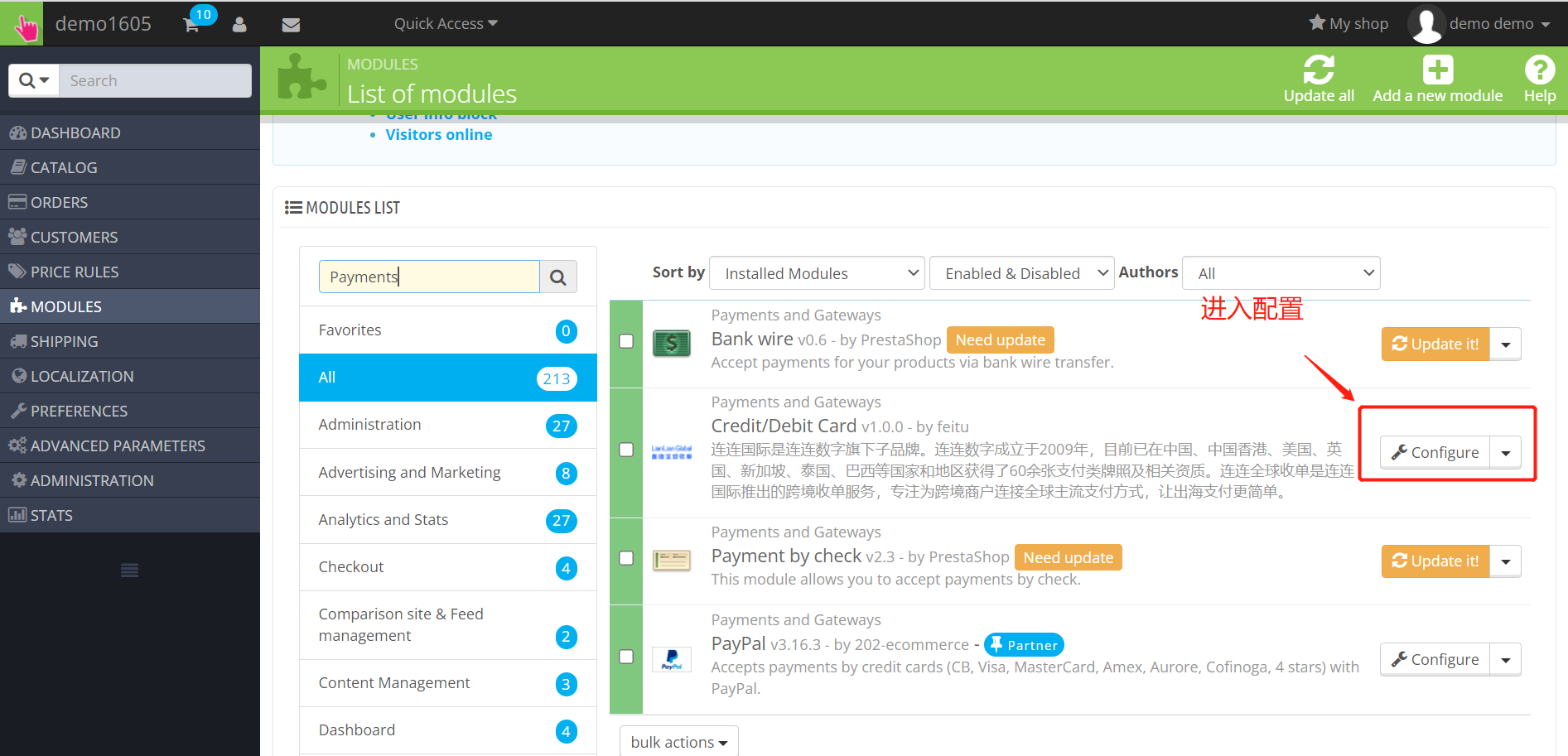Select the Administration module category
This screenshot has height=756, width=1568.
[448, 425]
